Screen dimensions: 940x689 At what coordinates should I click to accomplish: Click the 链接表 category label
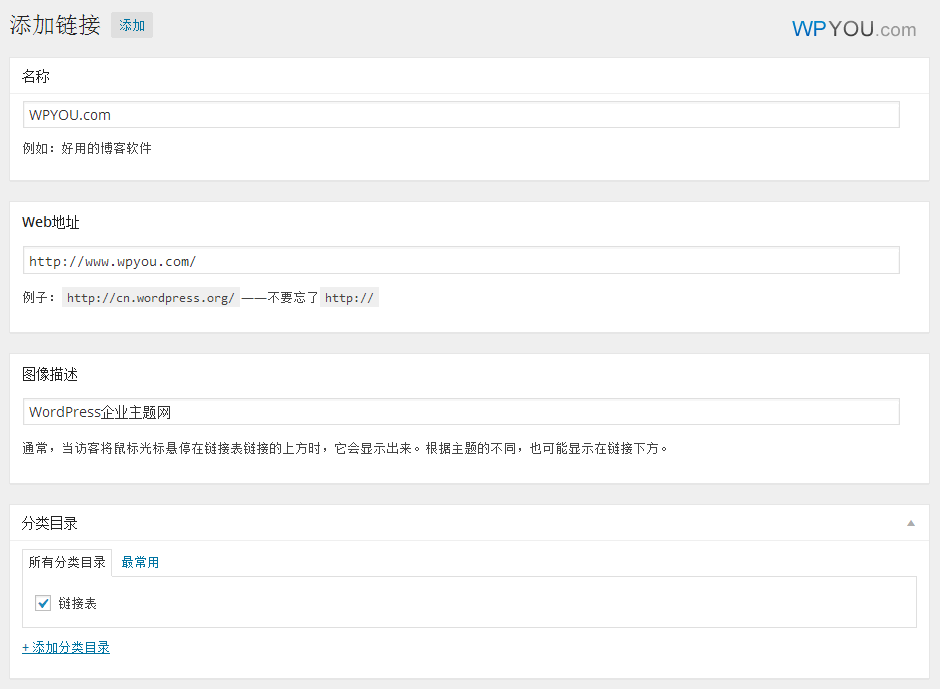(77, 603)
